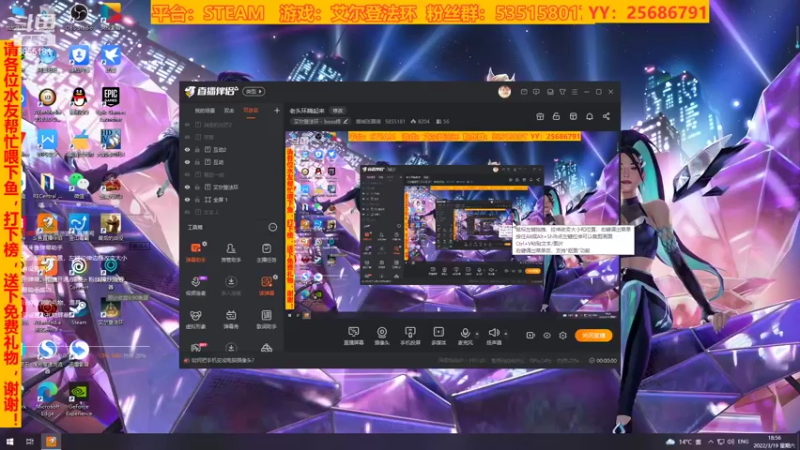Image resolution: width=800 pixels, height=450 pixels.
Task: Click the shop icon beside the bell
Action: 573,116
